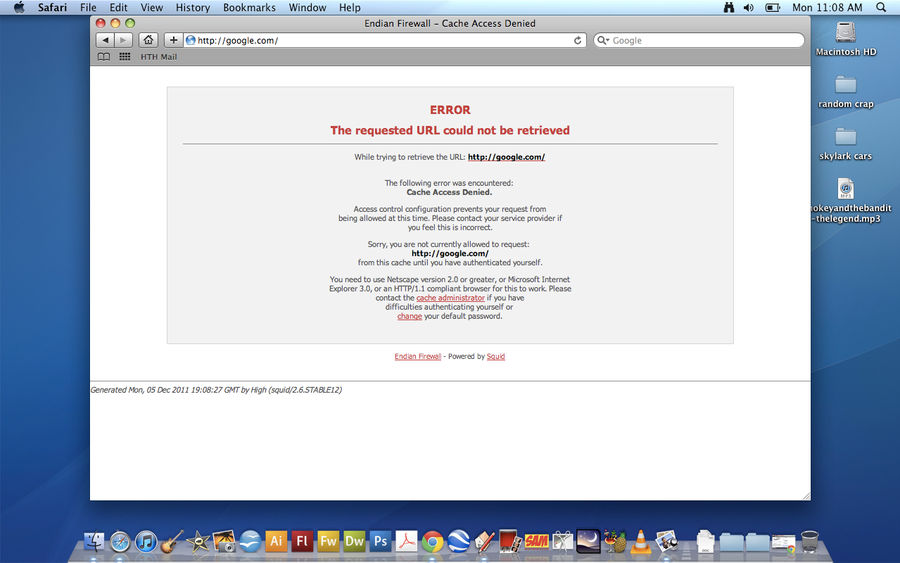Show all bookmarks with open-book icon
The height and width of the screenshot is (563, 900).
click(104, 57)
